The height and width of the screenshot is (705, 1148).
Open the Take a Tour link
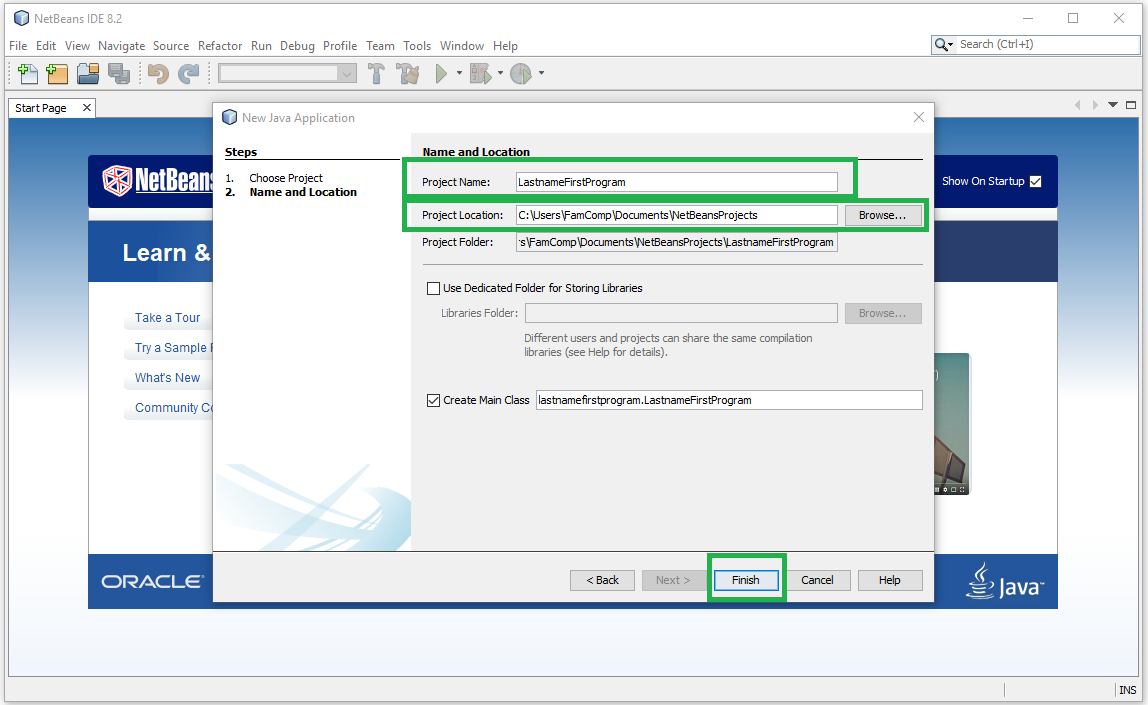(x=167, y=318)
